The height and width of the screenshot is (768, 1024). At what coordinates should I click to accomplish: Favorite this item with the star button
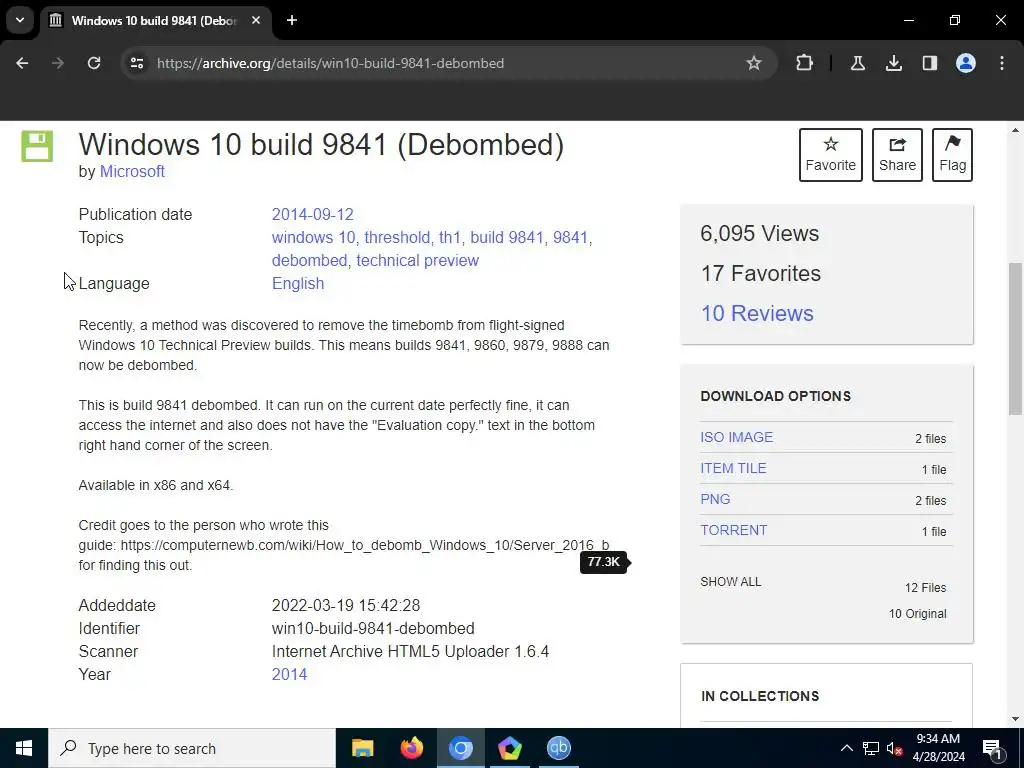[831, 155]
